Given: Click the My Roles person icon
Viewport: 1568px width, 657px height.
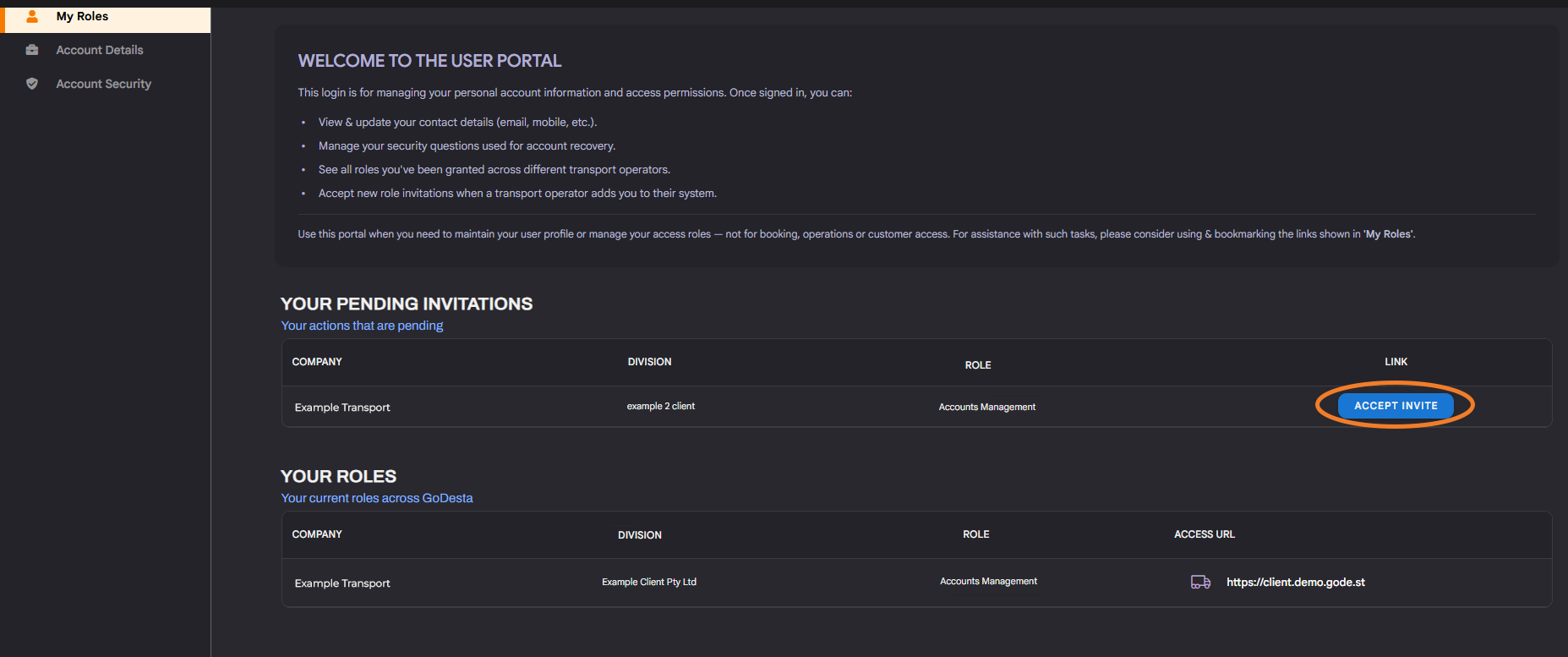Looking at the screenshot, I should click(32, 16).
